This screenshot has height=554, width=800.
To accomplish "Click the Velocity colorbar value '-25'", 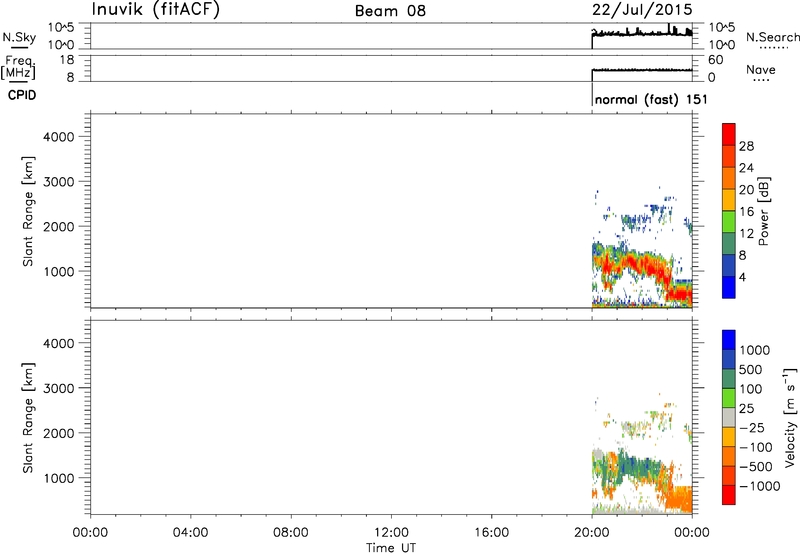I will (752, 427).
